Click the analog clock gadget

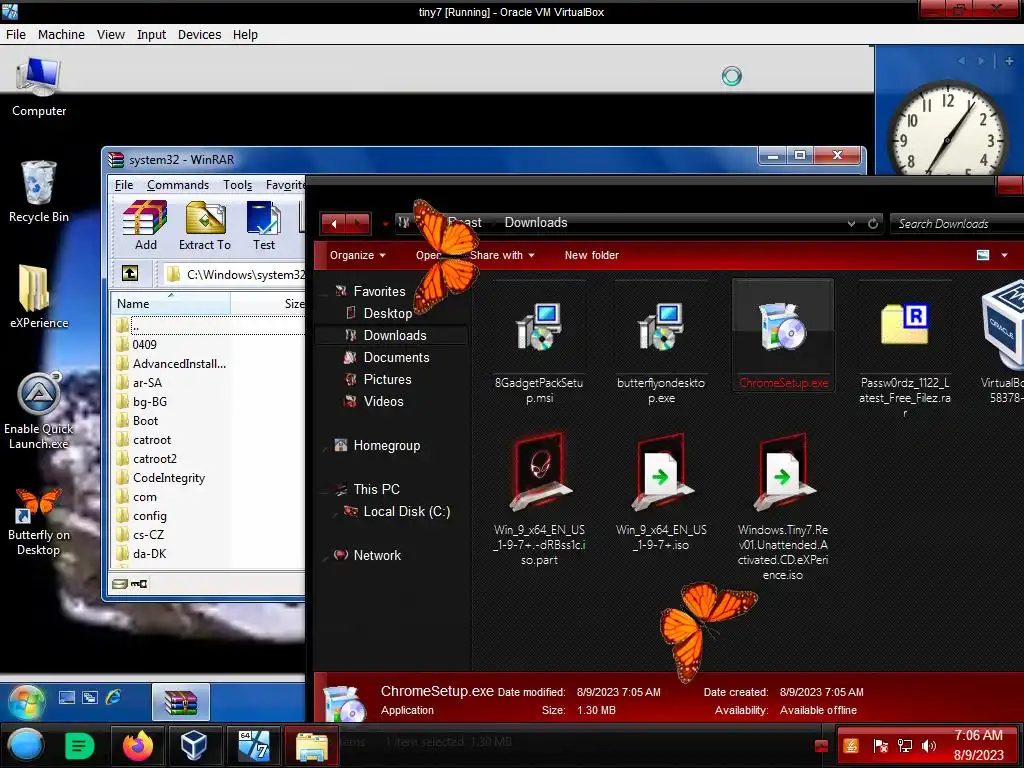click(947, 128)
